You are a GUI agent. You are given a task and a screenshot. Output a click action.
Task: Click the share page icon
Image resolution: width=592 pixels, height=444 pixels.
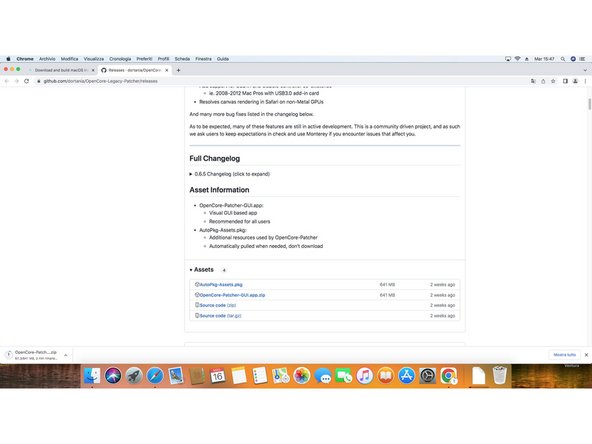[x=543, y=81]
